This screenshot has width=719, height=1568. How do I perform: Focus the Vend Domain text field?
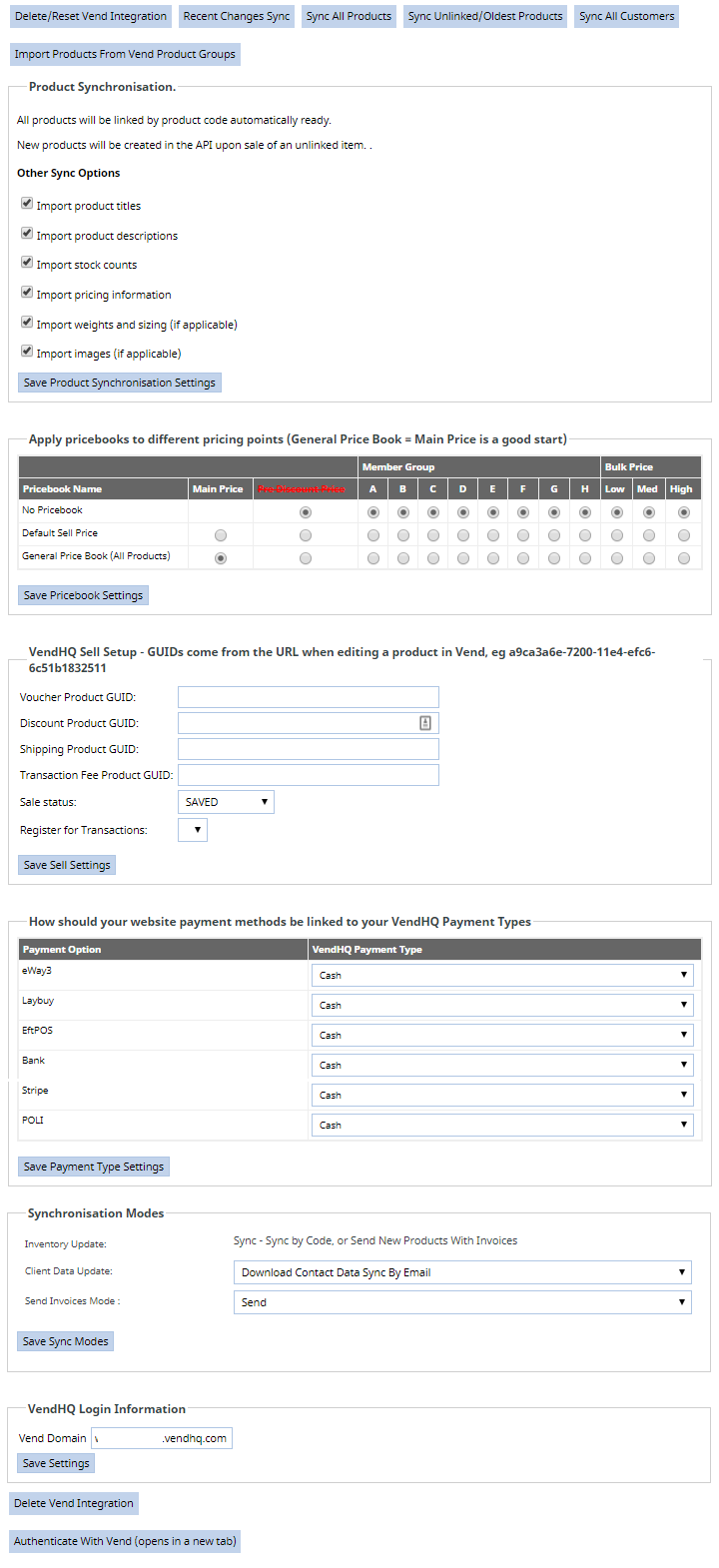[x=162, y=1438]
